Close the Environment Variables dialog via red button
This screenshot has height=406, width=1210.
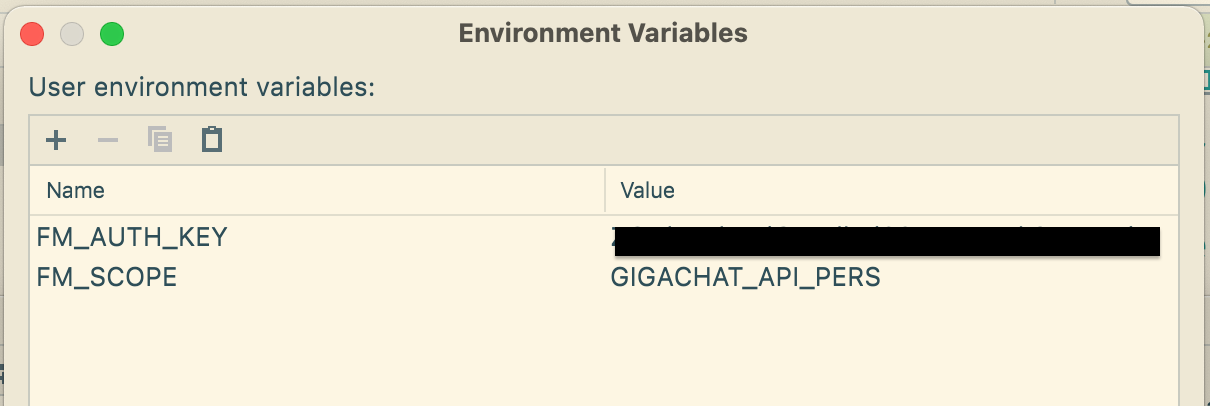32,34
